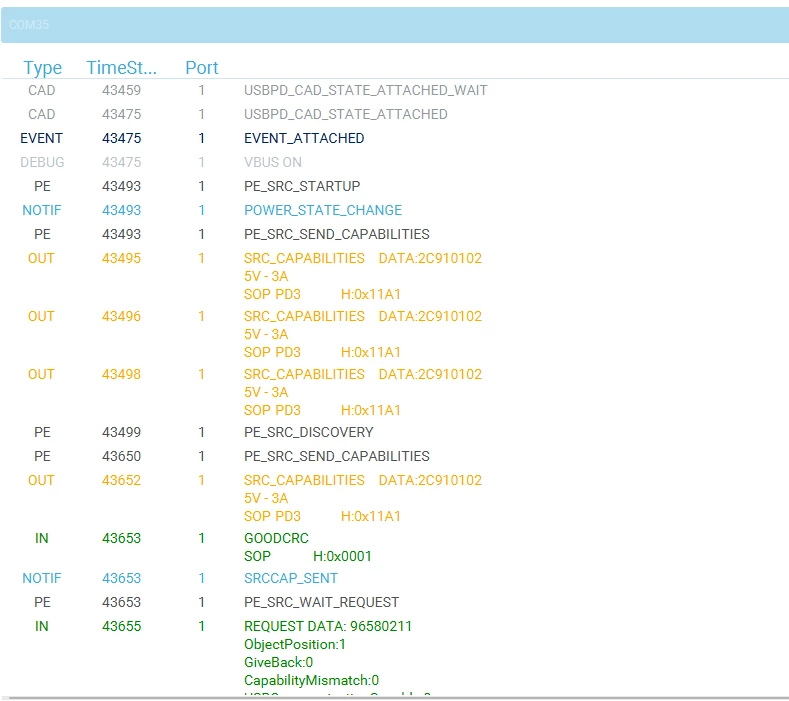Select the PE_SRC_WAIT_REQUEST state row
789x701 pixels.
click(395, 602)
